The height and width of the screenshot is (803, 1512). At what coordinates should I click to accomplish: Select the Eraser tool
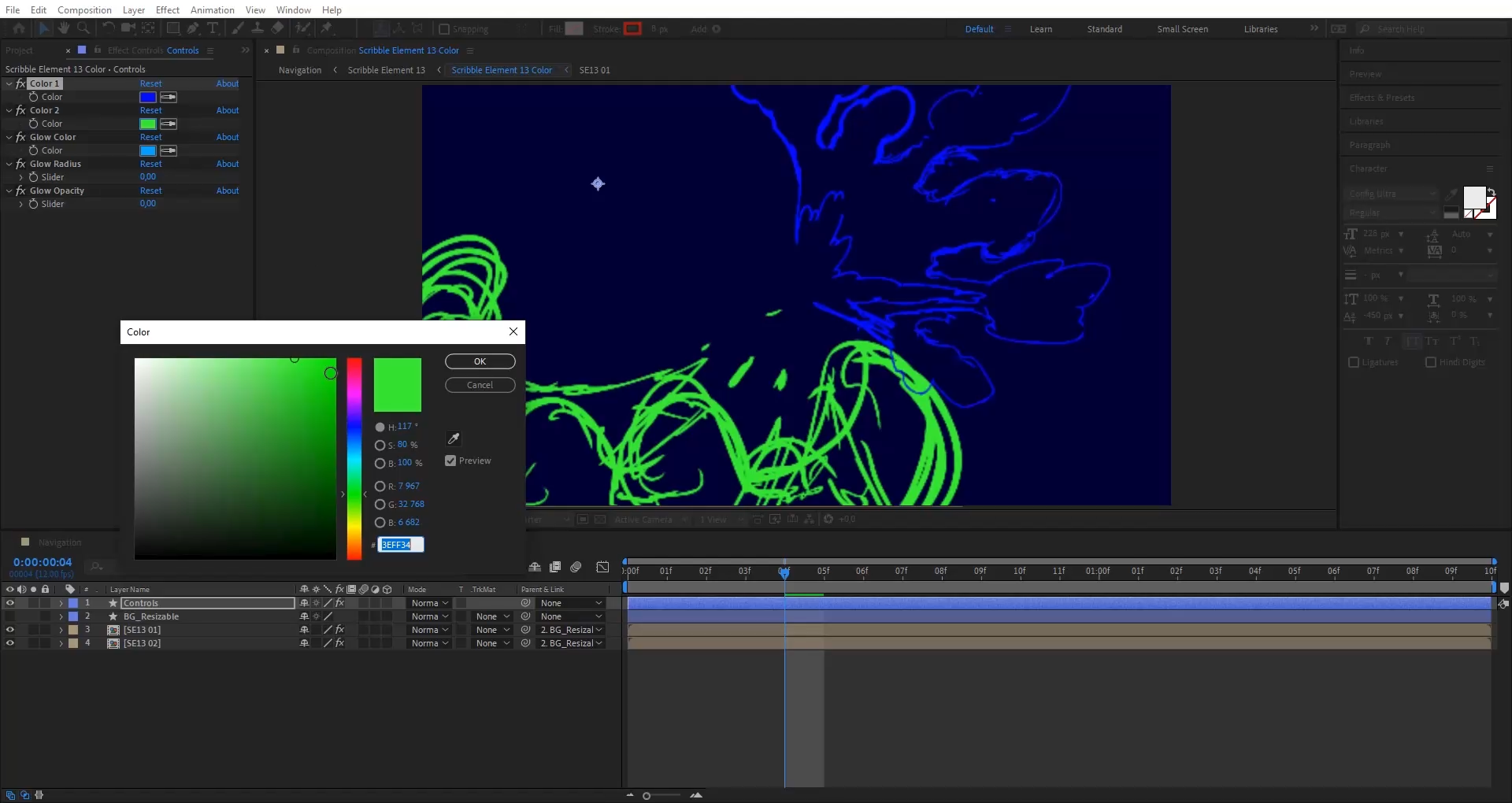point(277,28)
